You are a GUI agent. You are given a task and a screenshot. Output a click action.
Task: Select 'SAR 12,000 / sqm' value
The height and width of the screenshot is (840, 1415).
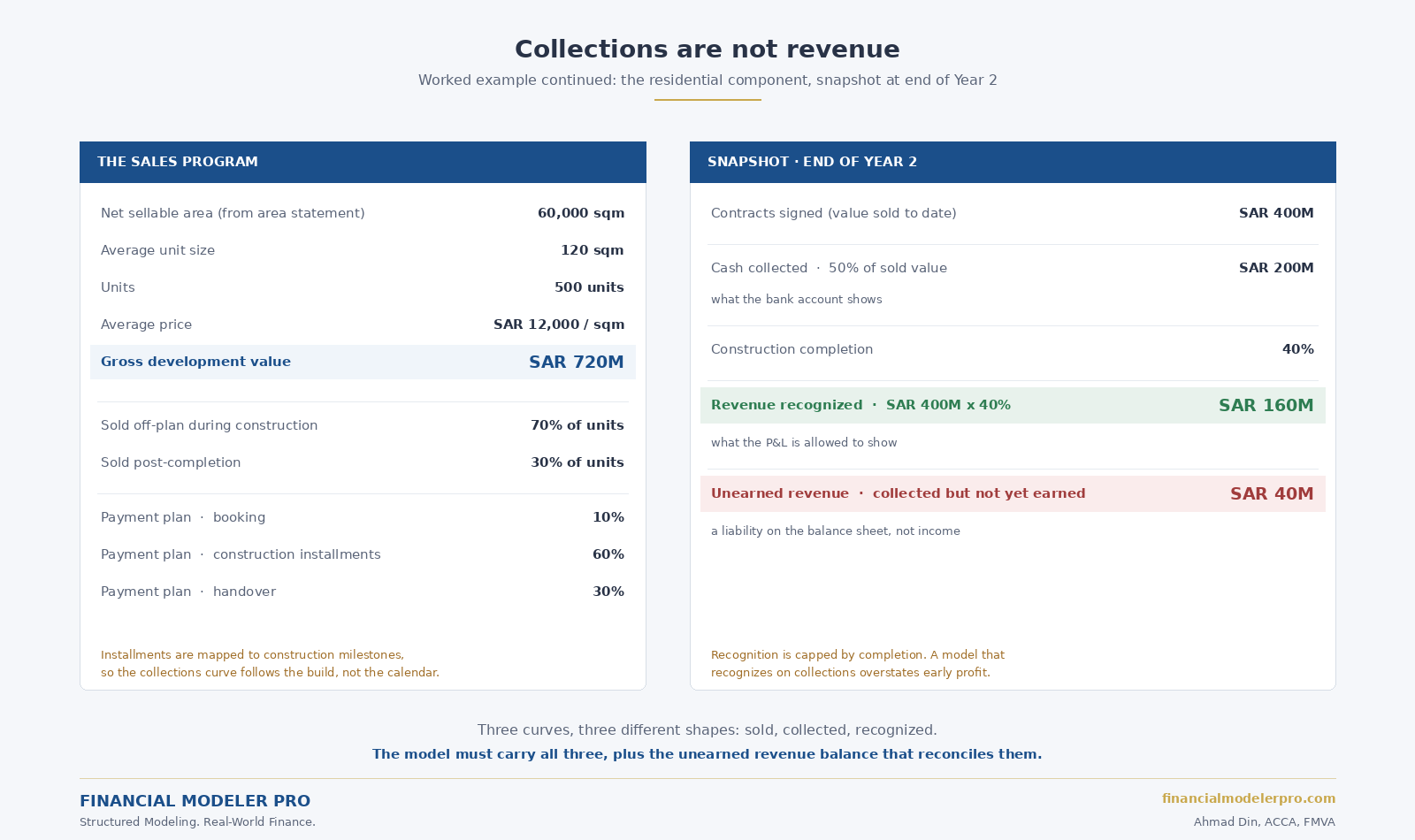(559, 325)
